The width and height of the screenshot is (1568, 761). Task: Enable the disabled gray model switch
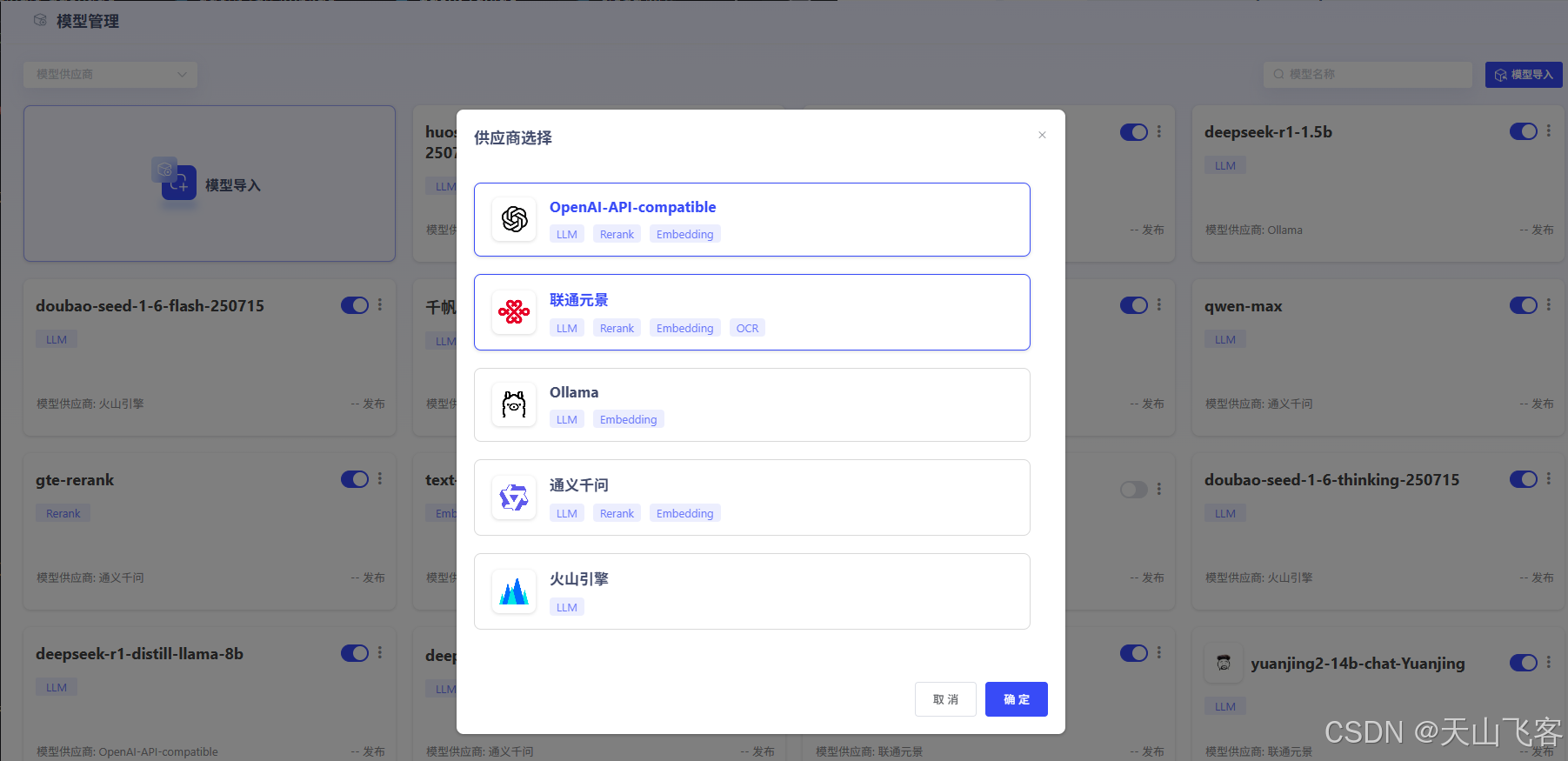pos(1134,490)
